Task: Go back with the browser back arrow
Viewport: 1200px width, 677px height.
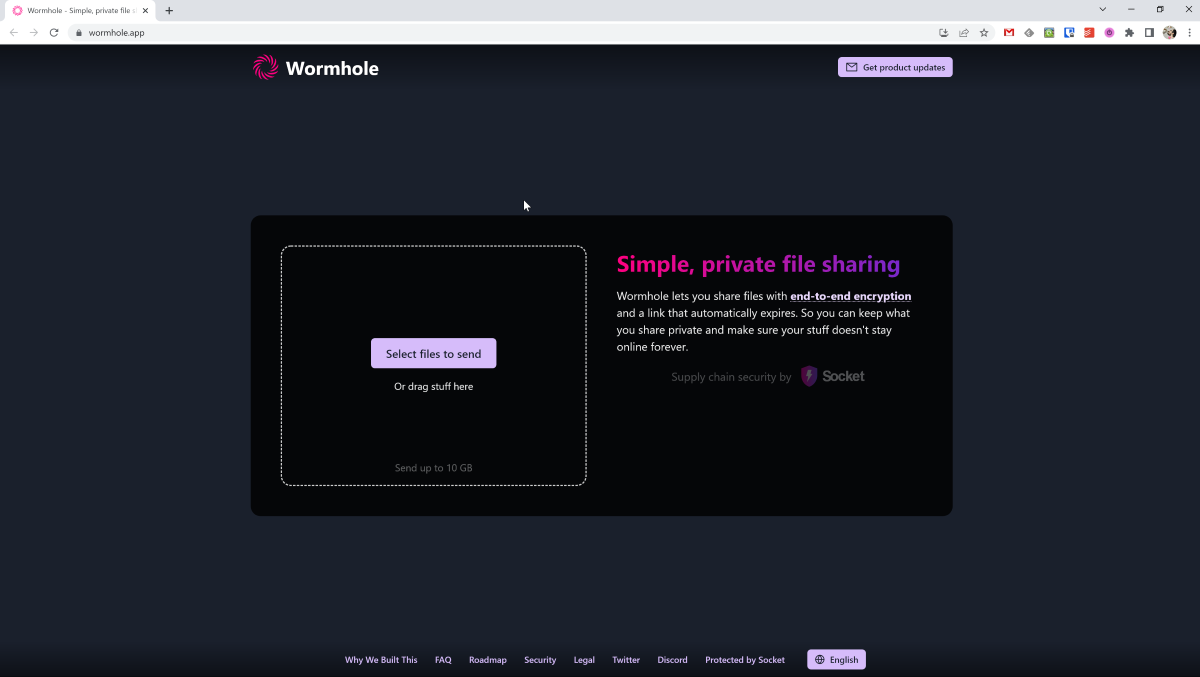Action: 14,32
